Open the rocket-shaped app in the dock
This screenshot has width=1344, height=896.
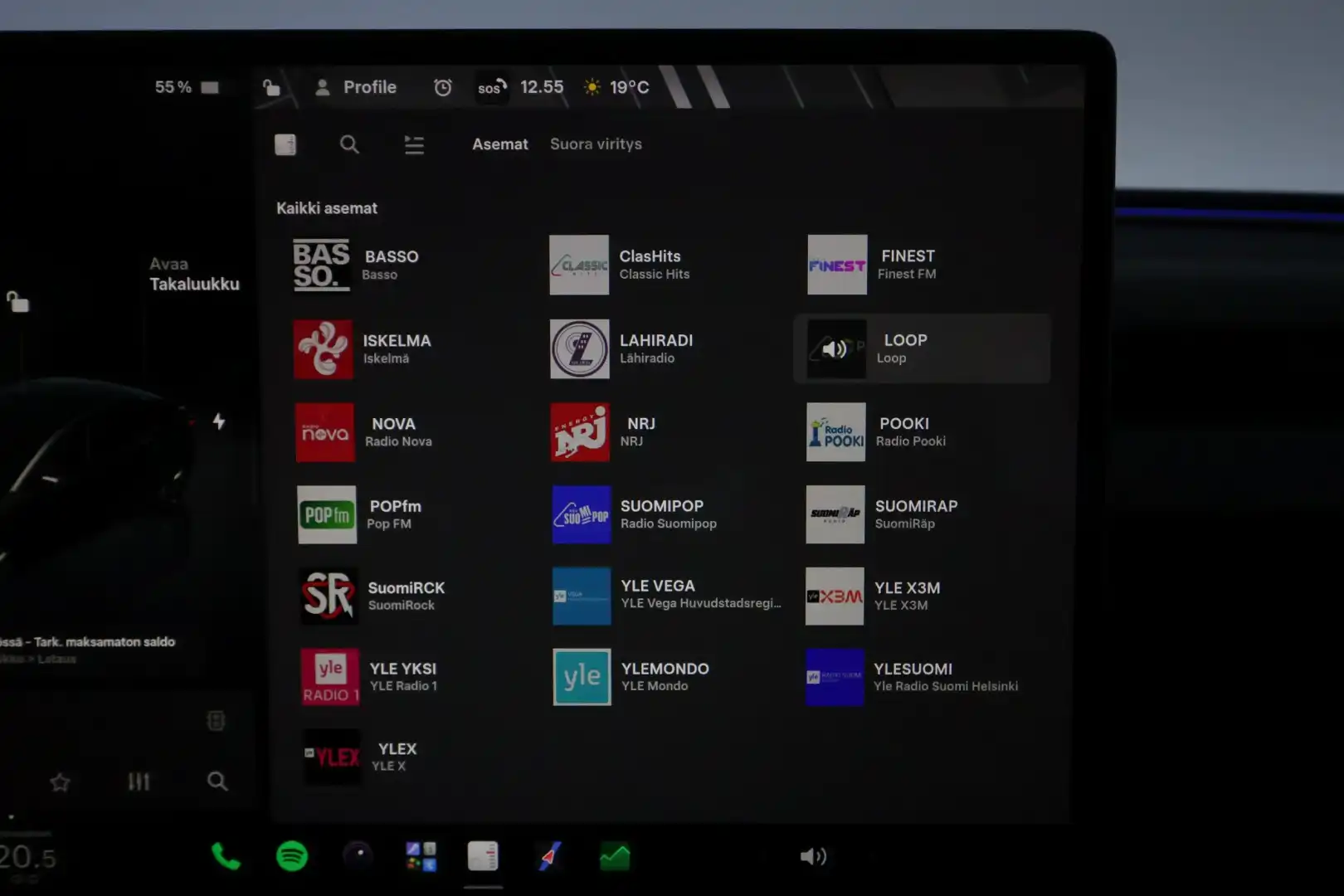pos(549,856)
